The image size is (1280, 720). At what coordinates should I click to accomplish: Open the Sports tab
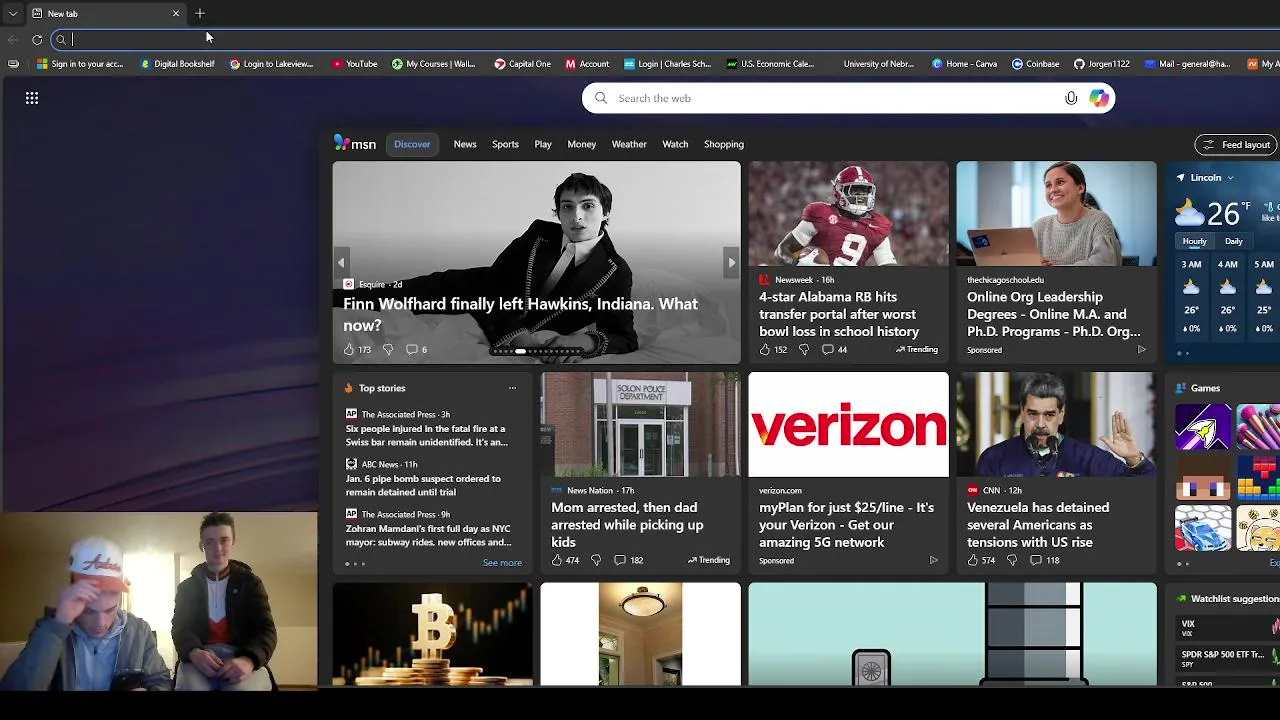[505, 144]
